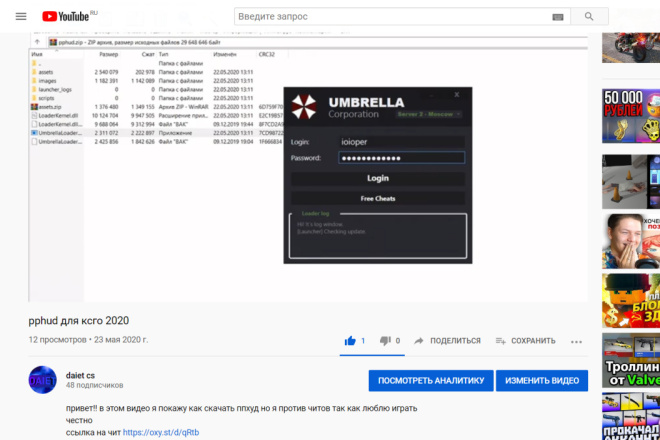Viewport: 660px width, 440px height.
Task: Open daiet cs channel avatar
Action: [43, 380]
